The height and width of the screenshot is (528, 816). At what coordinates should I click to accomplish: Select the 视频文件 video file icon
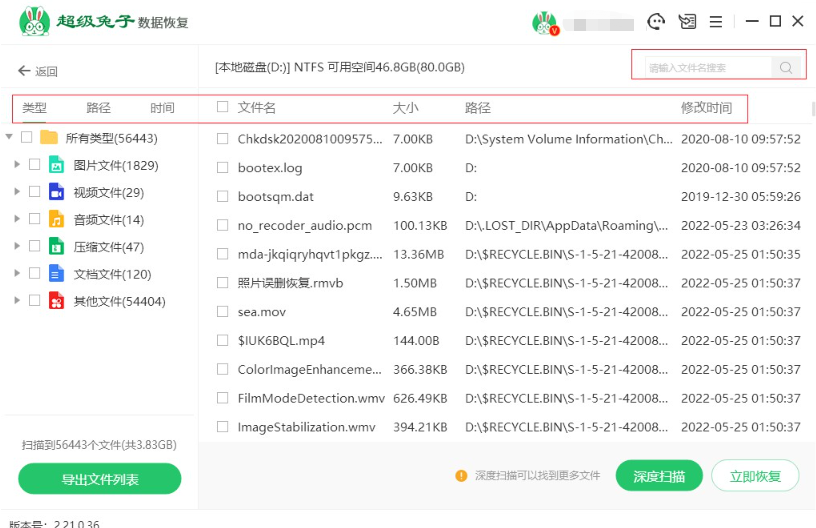point(58,192)
